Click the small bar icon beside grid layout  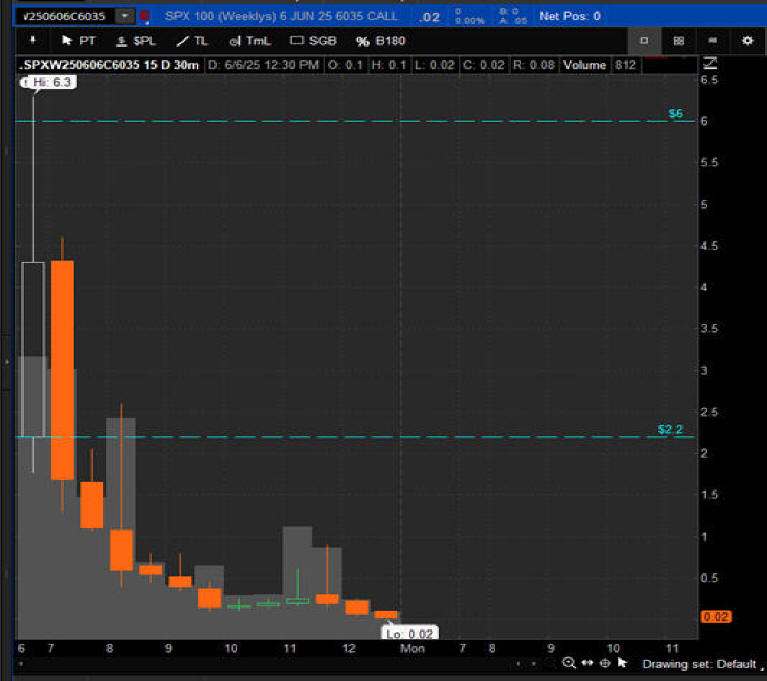(x=713, y=41)
